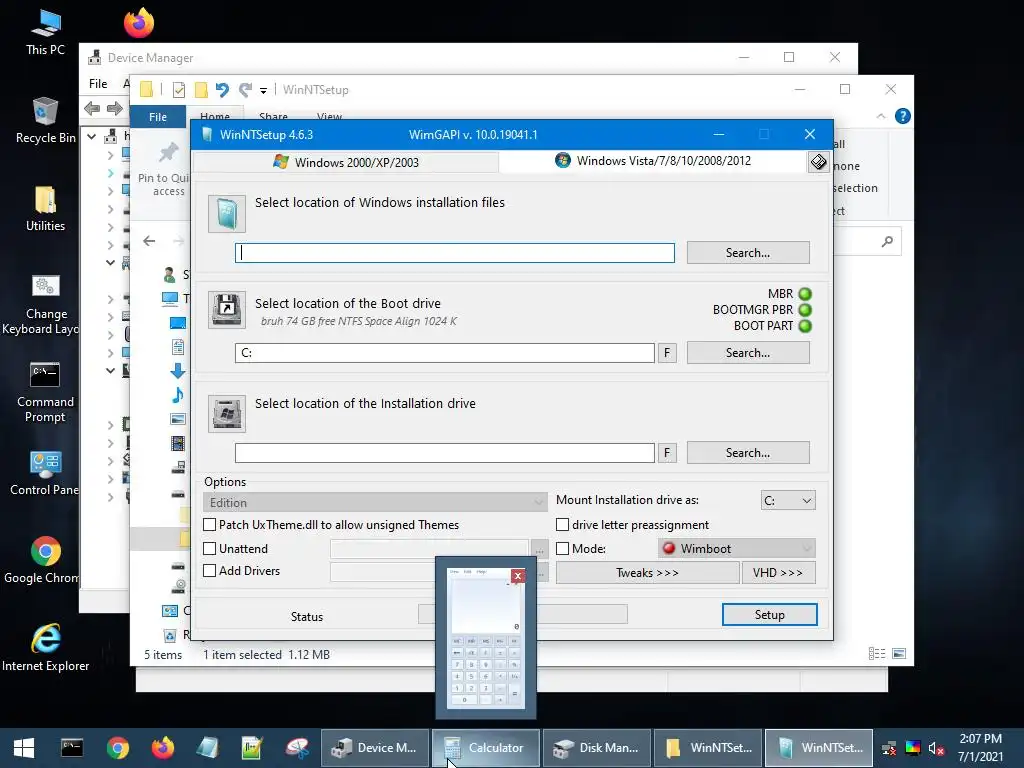Click the Boot drive floppy icon

pyautogui.click(x=227, y=309)
